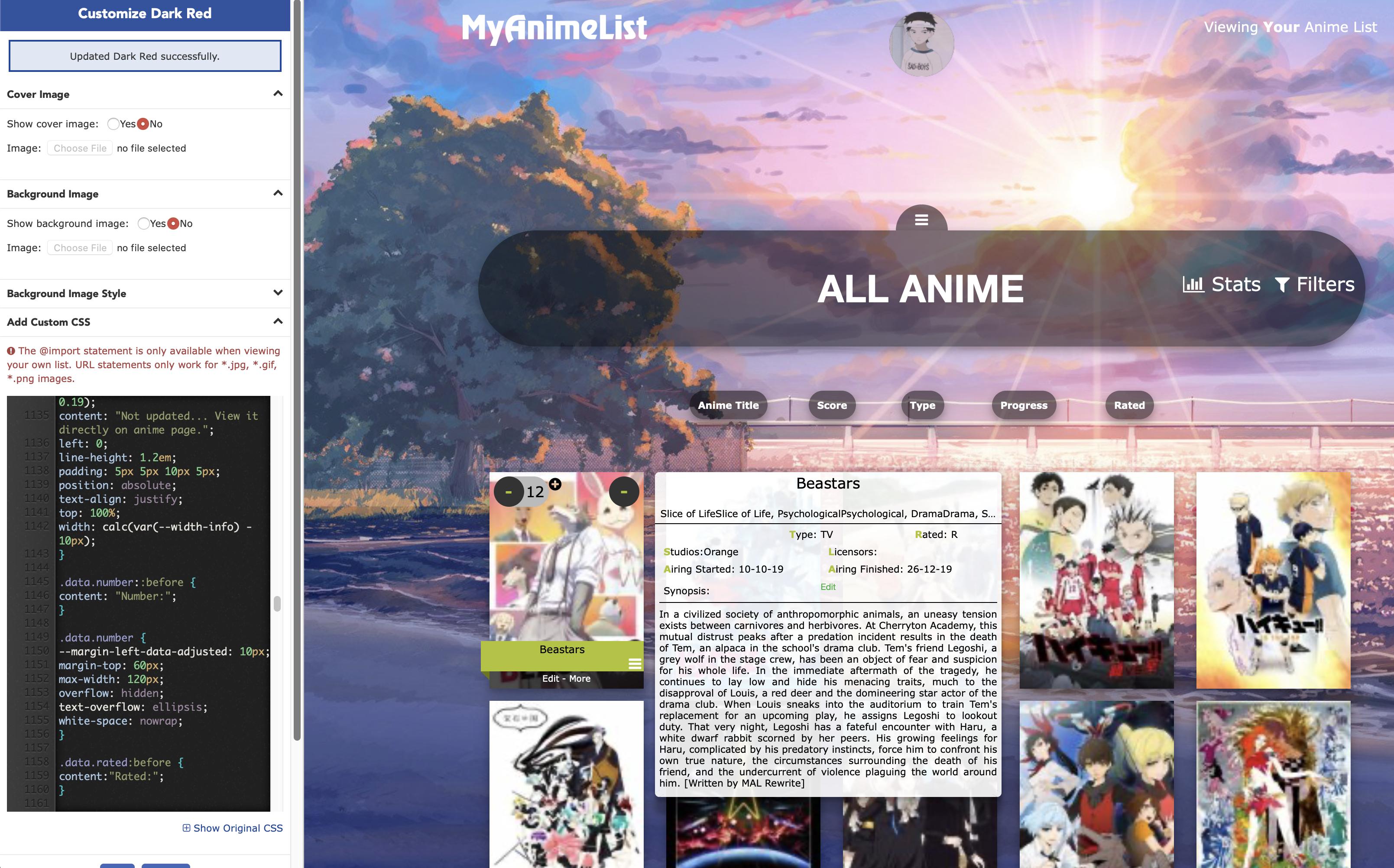This screenshot has height=868, width=1394.
Task: Click the green Edit link near Synopsis
Action: click(828, 587)
